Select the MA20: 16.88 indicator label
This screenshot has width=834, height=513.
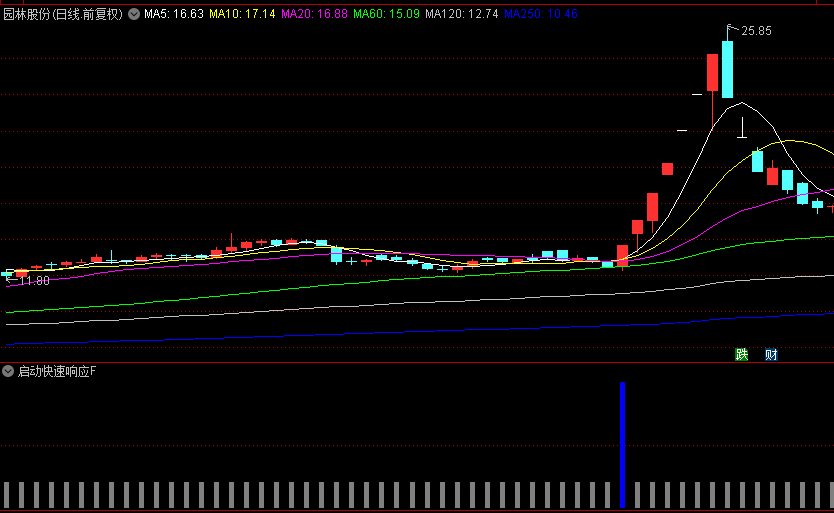click(x=314, y=14)
